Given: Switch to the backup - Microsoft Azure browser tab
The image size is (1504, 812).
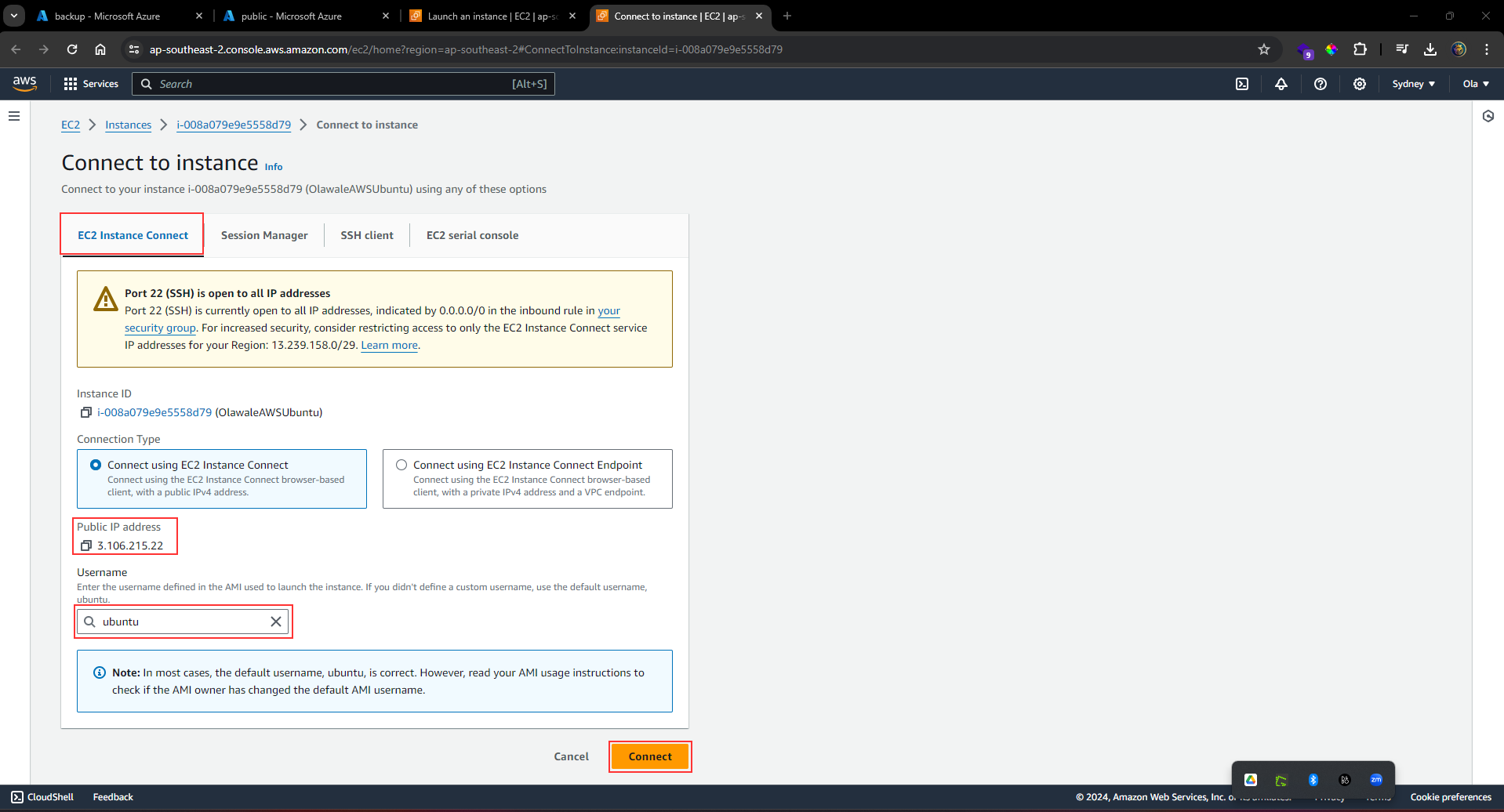Looking at the screenshot, I should pyautogui.click(x=119, y=16).
